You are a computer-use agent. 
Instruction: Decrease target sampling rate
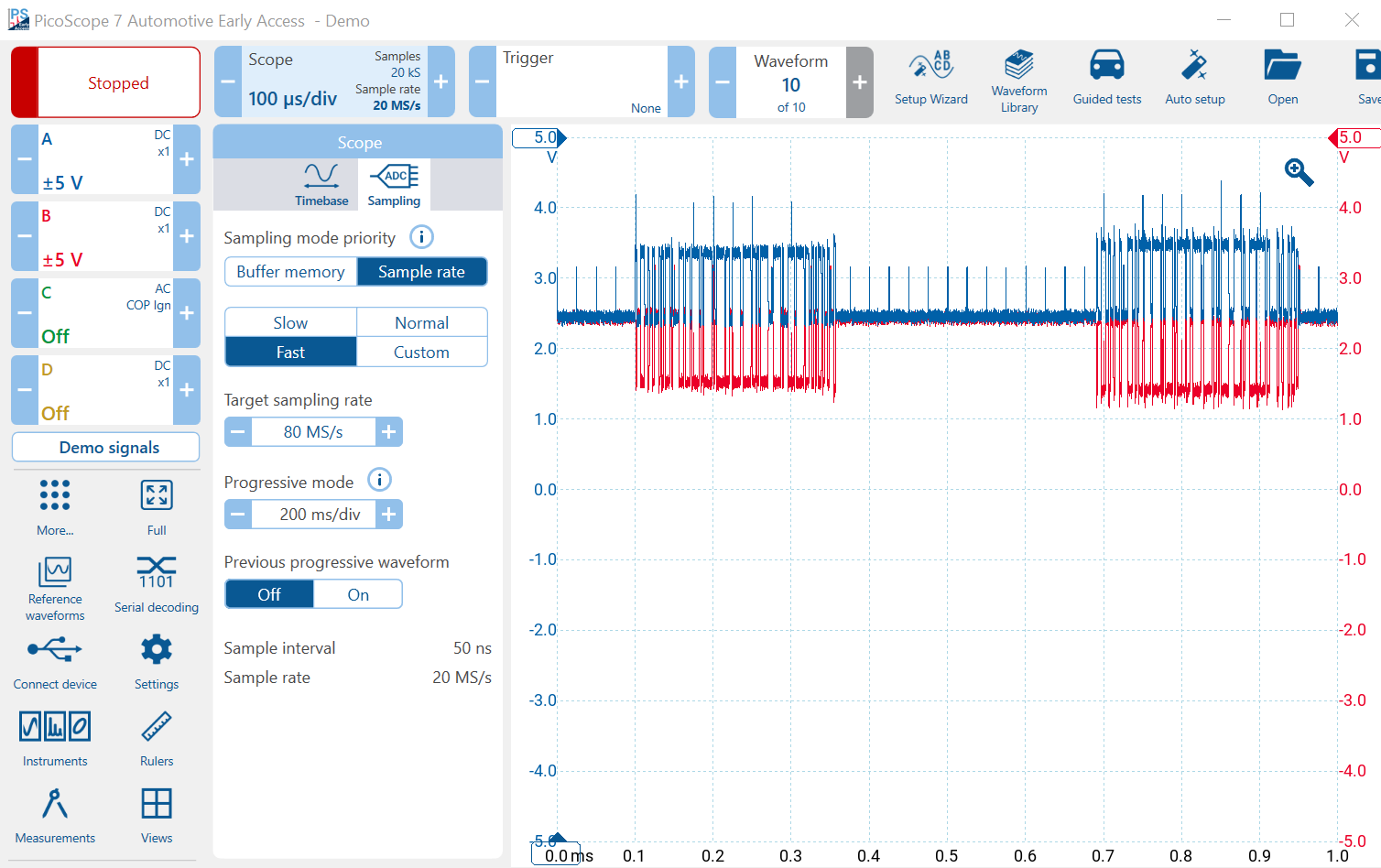[238, 431]
